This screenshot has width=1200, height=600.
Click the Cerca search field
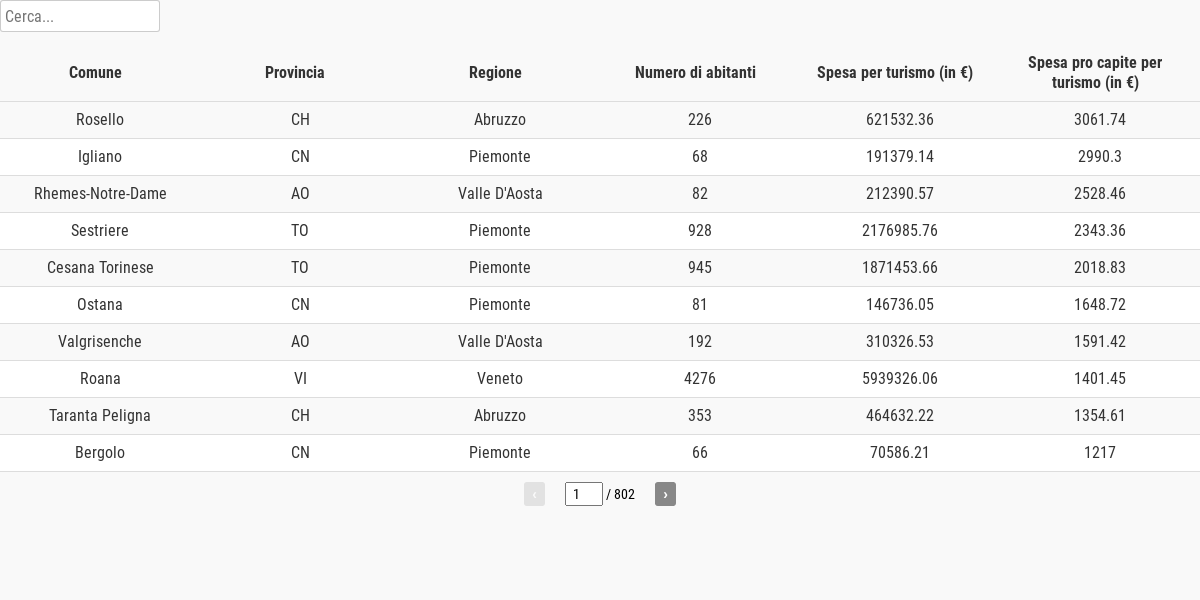coord(80,16)
